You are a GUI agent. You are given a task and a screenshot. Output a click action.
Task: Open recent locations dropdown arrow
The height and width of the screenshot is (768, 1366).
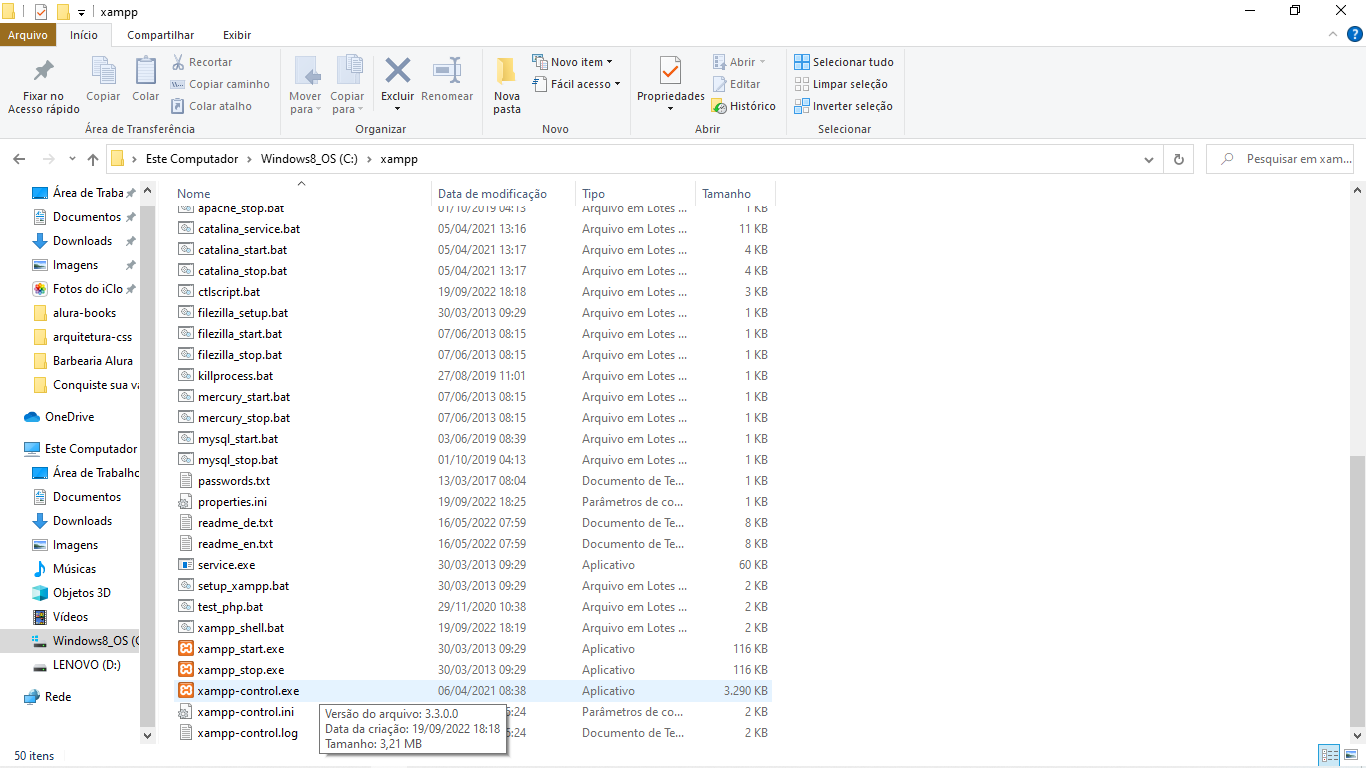pyautogui.click(x=72, y=159)
